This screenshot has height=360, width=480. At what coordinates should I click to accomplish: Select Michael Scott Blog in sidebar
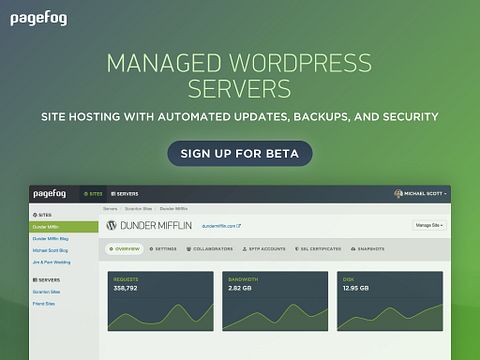pyautogui.click(x=50, y=250)
